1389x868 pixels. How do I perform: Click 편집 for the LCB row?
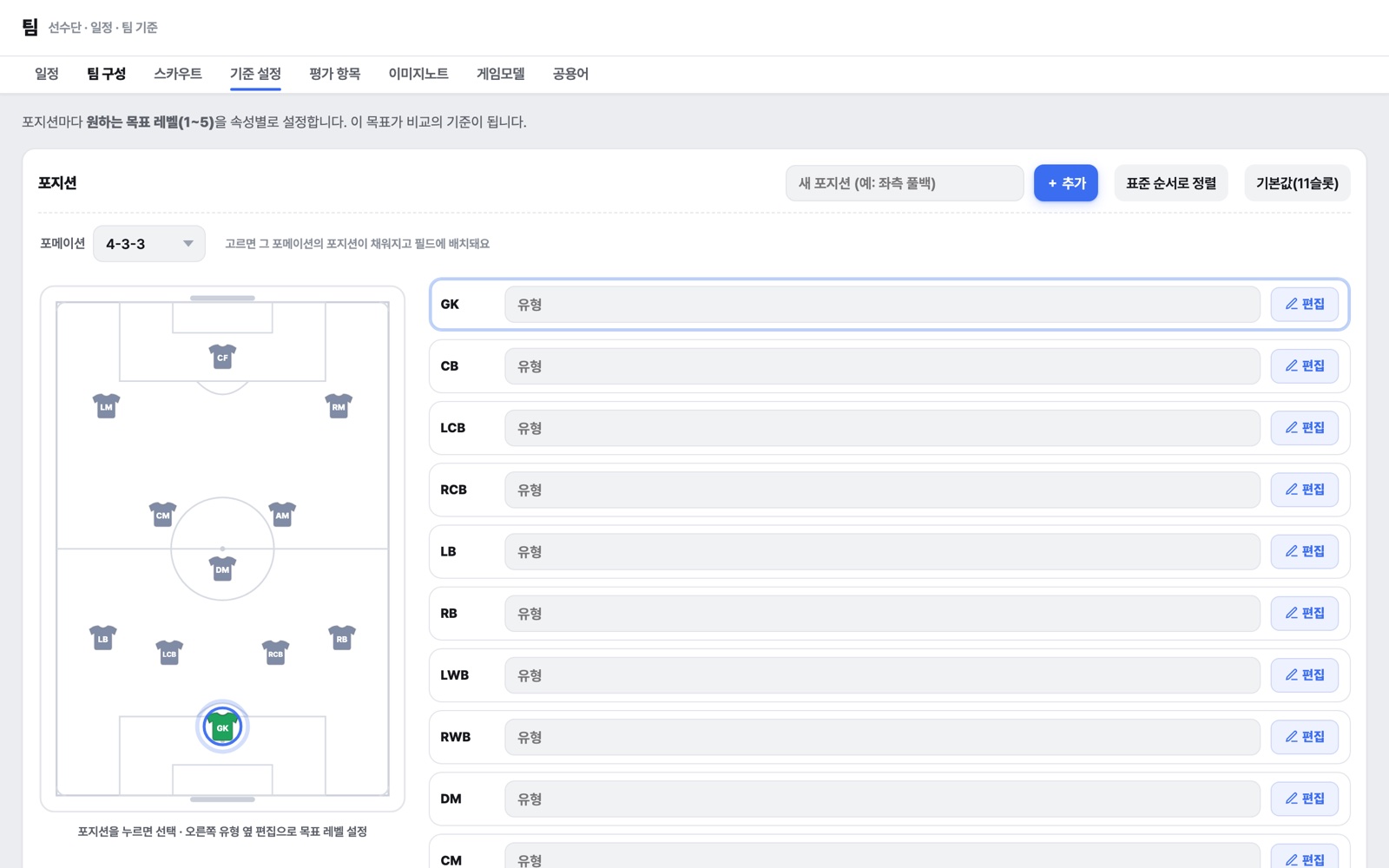1305,427
